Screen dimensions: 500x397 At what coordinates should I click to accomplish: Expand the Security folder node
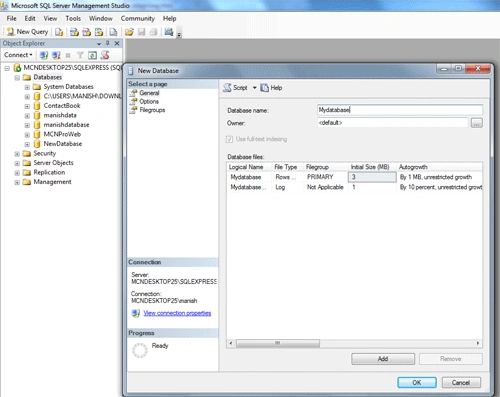click(17, 154)
